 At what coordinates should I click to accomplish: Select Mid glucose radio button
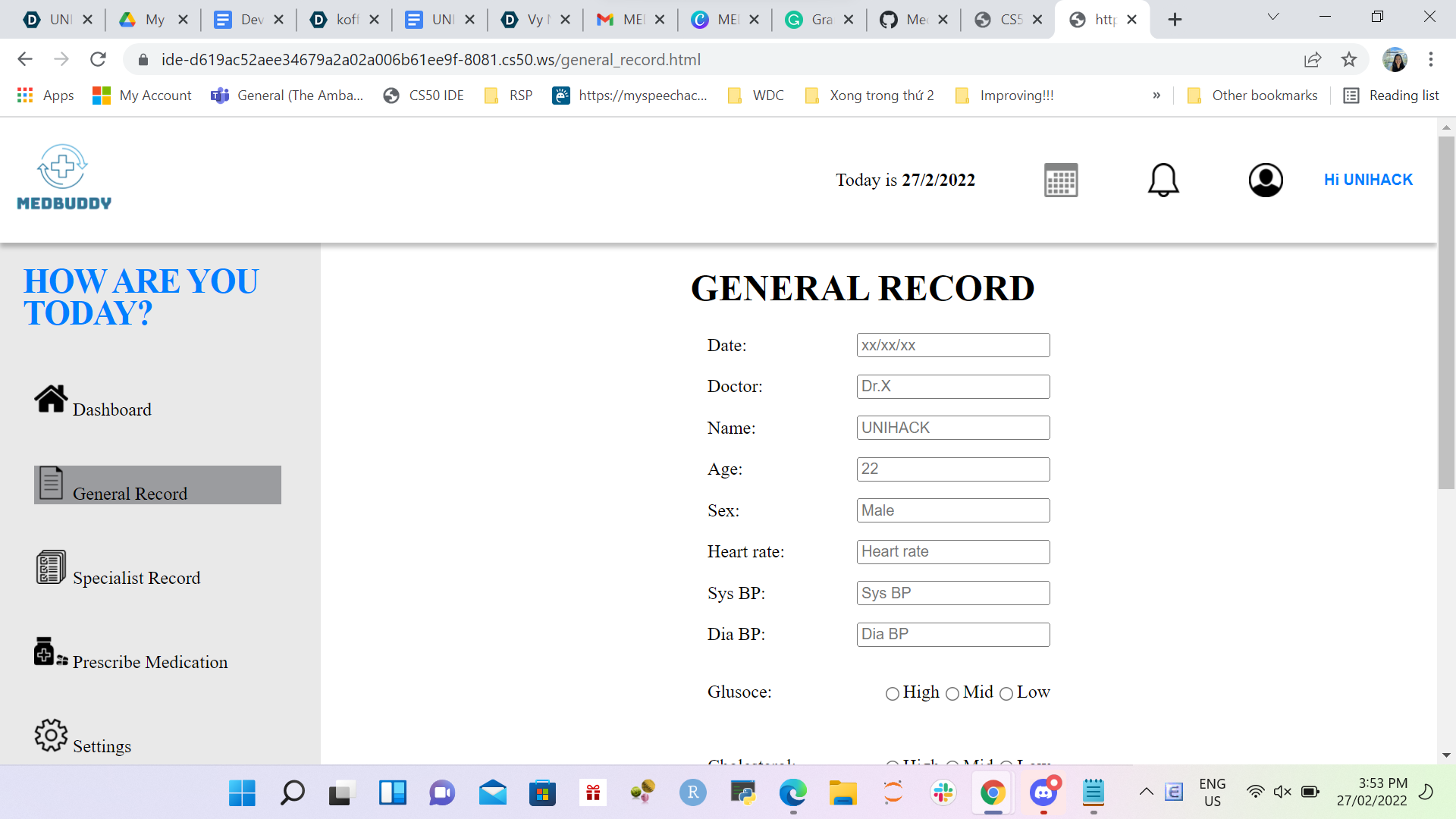pyautogui.click(x=952, y=694)
